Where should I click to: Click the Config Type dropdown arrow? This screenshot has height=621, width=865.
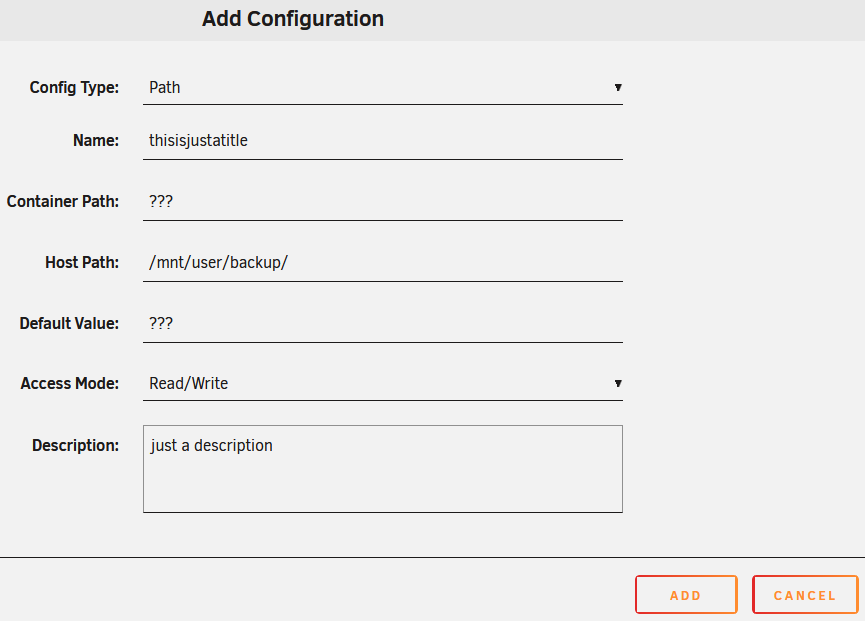(618, 88)
